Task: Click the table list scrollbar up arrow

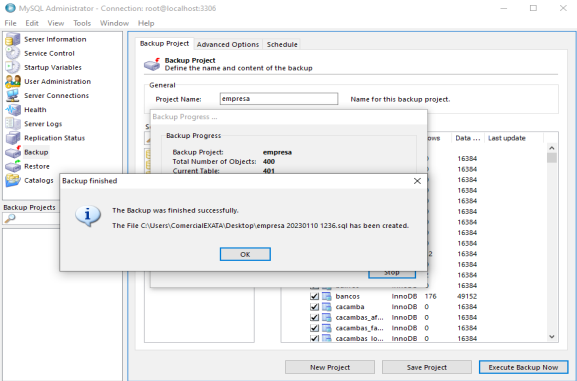Action: click(x=552, y=148)
